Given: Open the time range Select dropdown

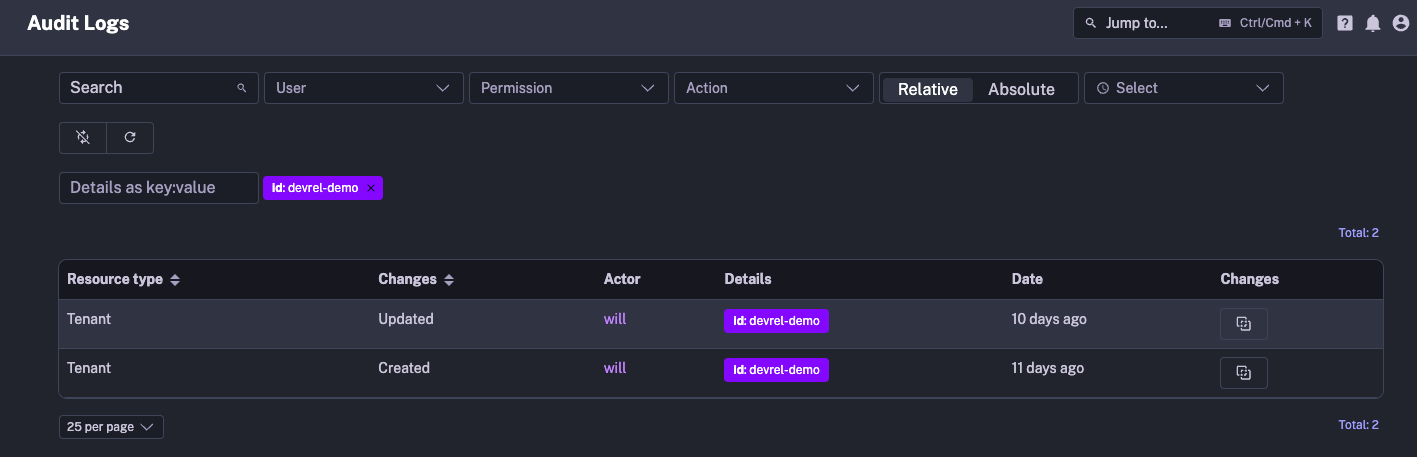Looking at the screenshot, I should pyautogui.click(x=1183, y=88).
